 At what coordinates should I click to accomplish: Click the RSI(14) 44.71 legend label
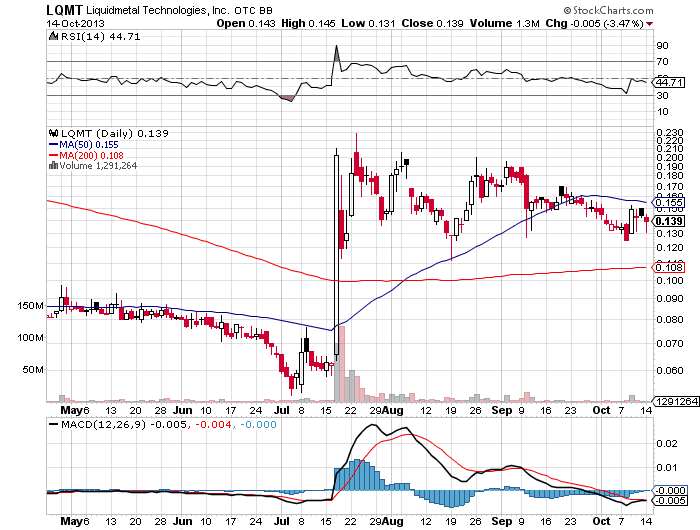pyautogui.click(x=100, y=37)
